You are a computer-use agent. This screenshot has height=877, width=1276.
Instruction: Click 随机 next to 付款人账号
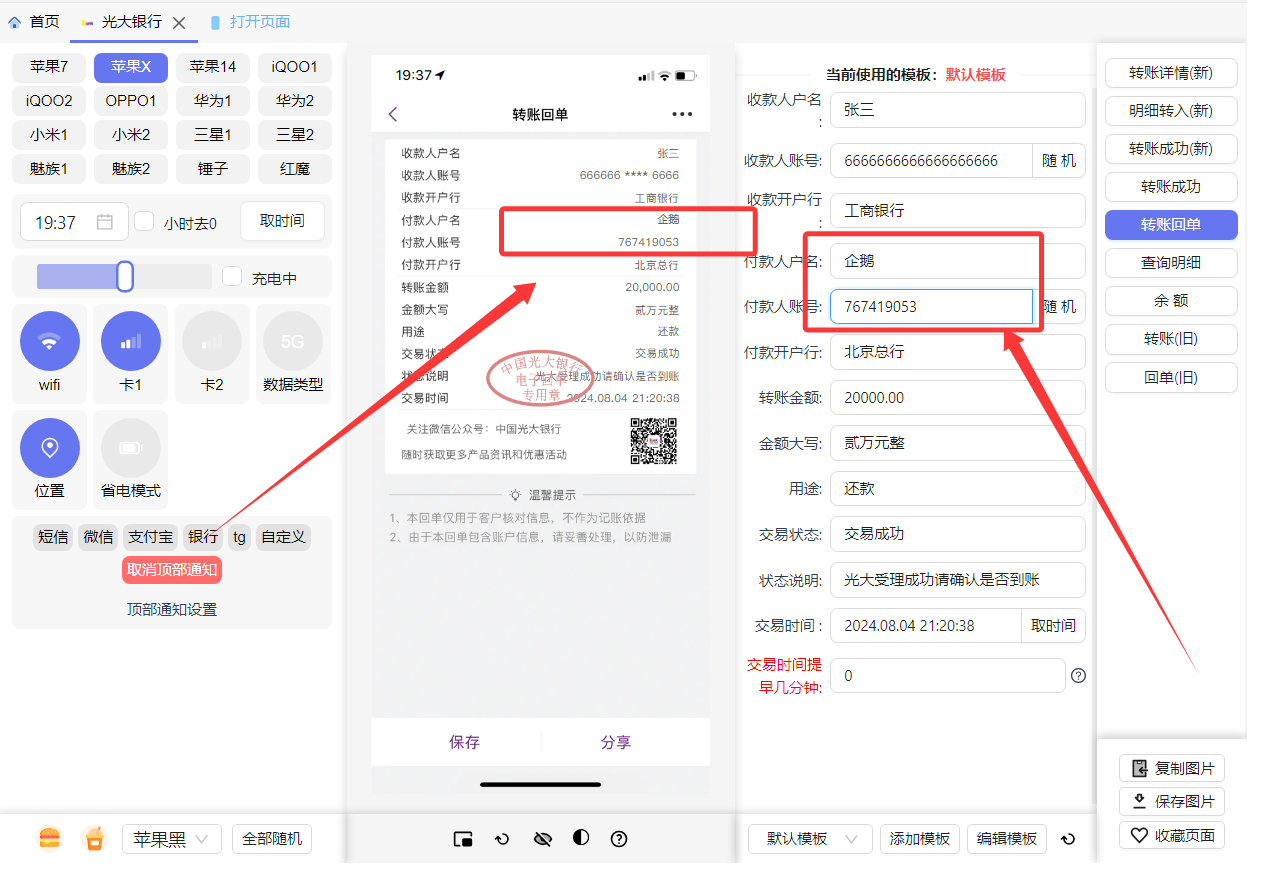click(x=1059, y=306)
